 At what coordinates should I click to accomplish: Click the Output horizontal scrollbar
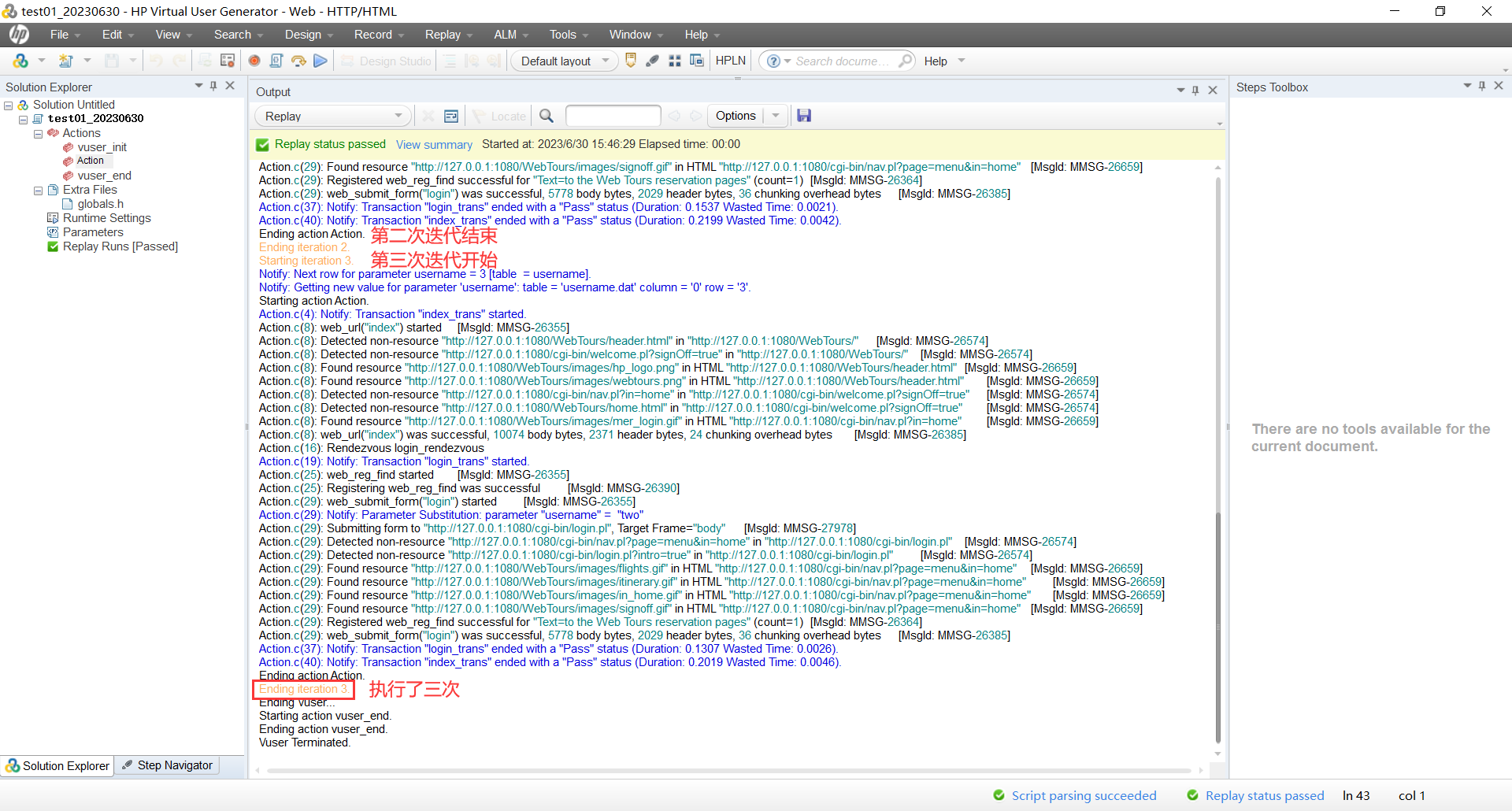click(x=729, y=771)
